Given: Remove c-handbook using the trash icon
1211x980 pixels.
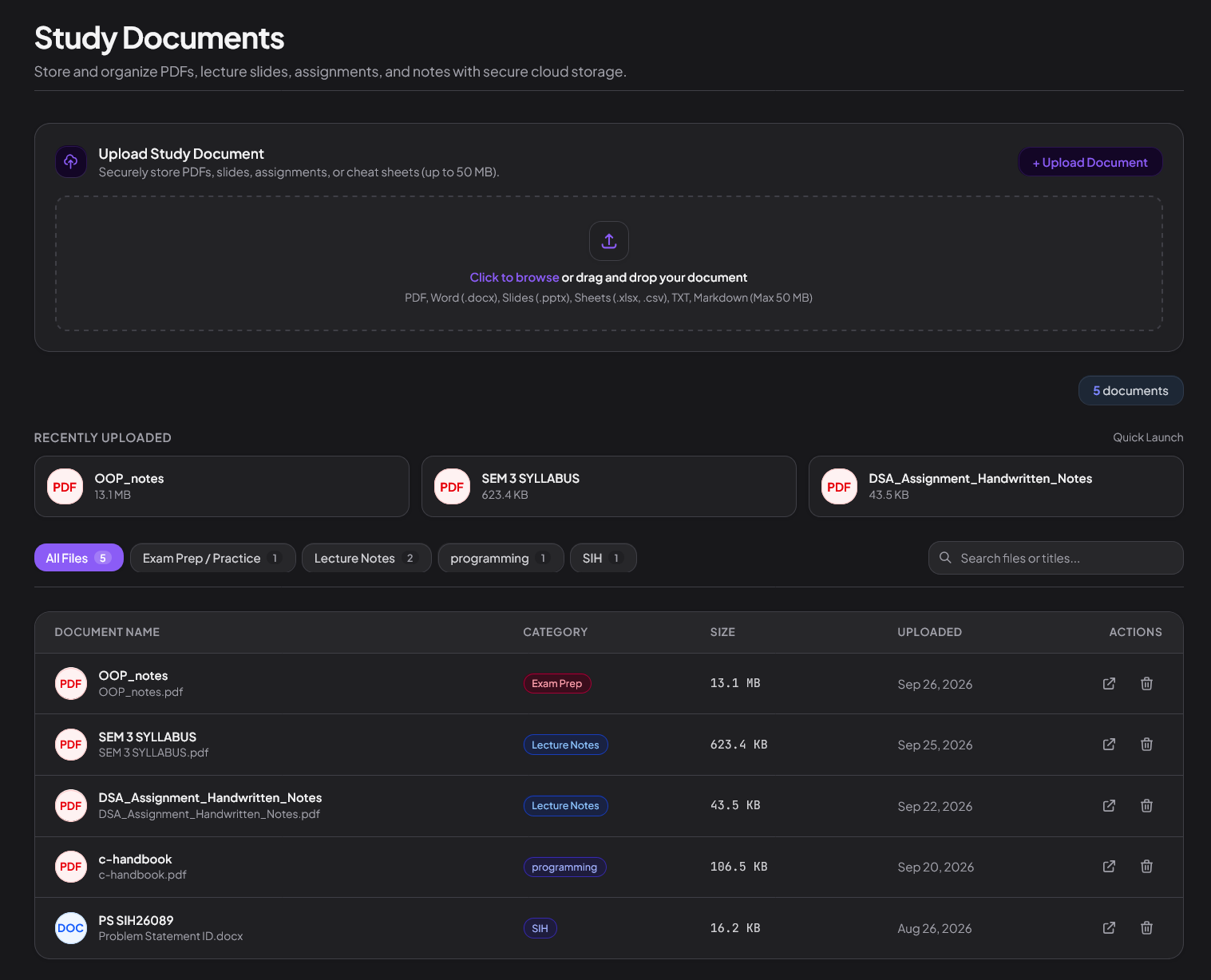Looking at the screenshot, I should 1146,866.
